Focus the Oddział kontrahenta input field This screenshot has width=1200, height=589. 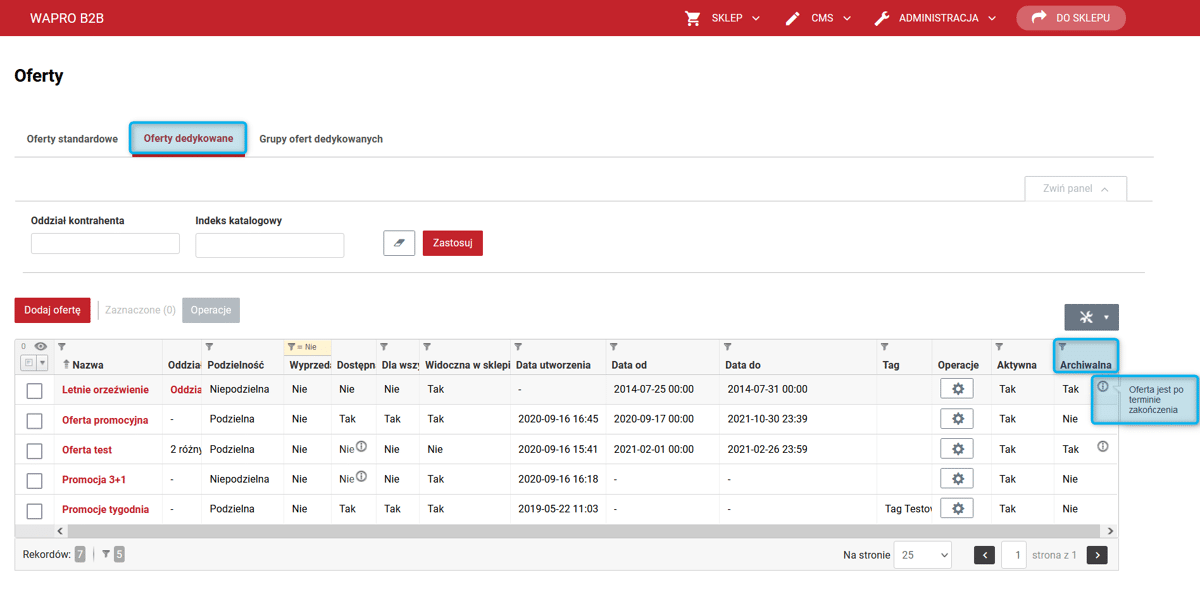105,243
